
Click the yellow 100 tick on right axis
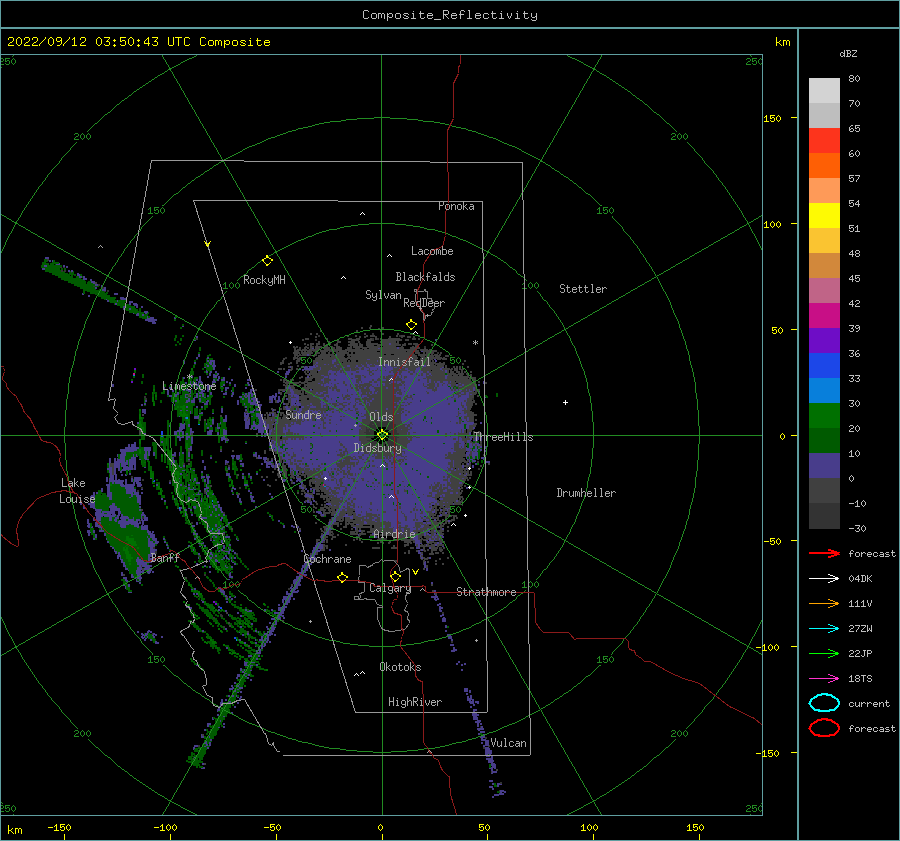click(772, 224)
